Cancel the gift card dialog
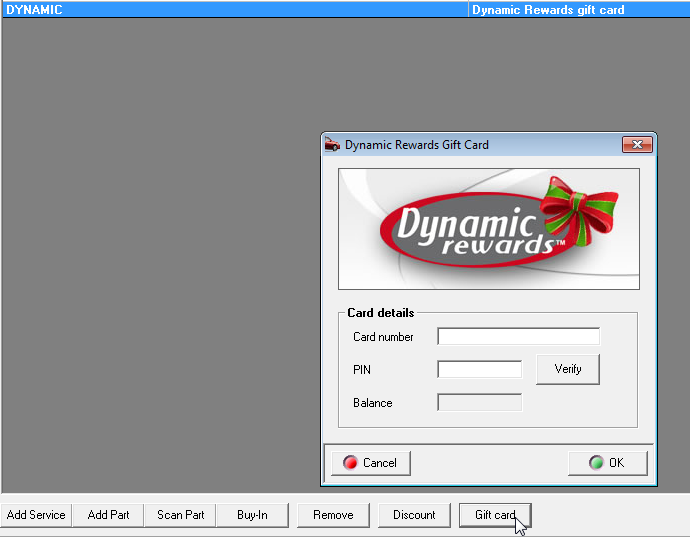 (x=371, y=463)
